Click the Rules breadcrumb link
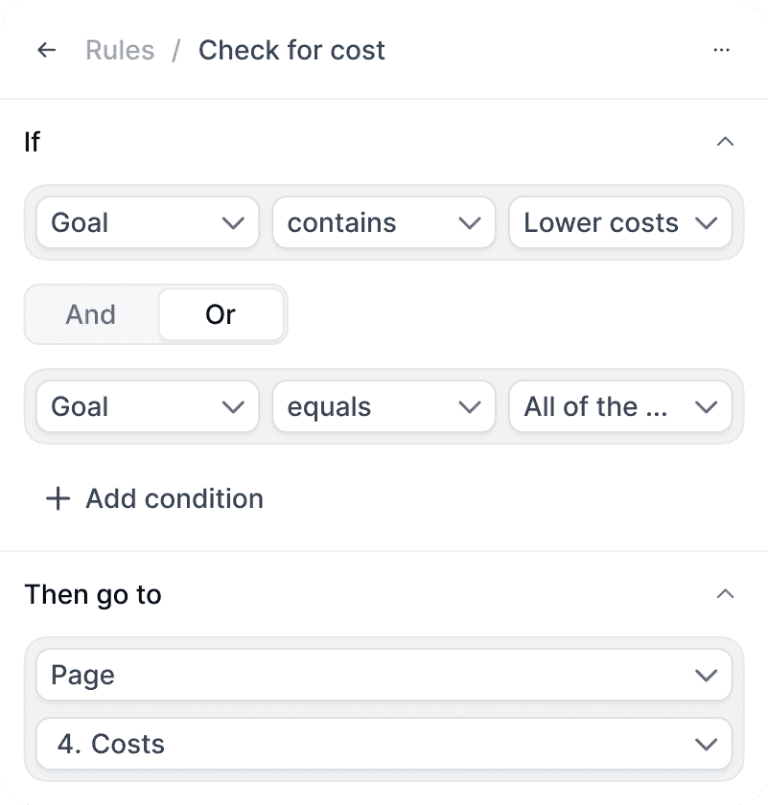 click(120, 50)
